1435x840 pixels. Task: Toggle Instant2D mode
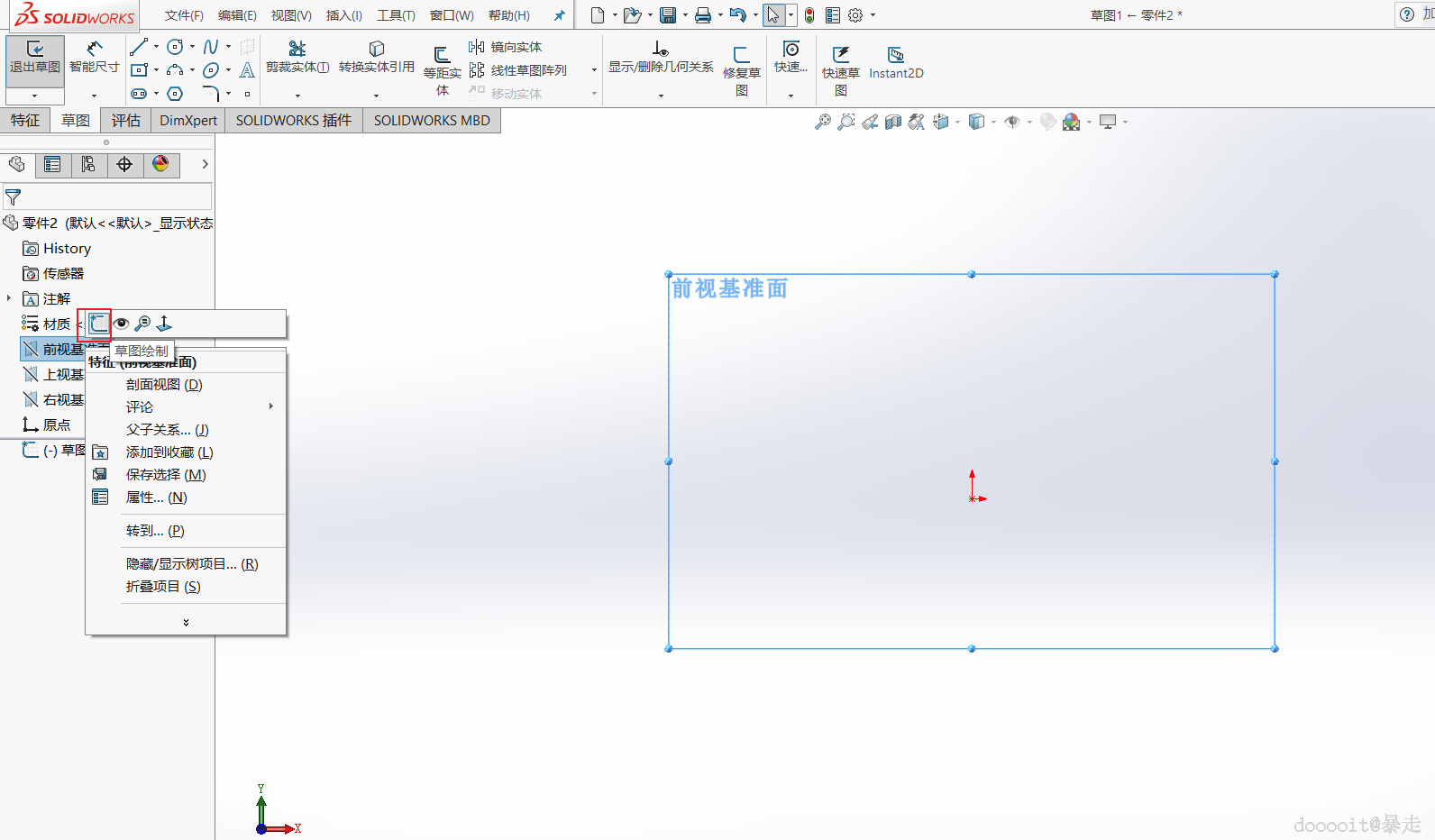click(896, 63)
